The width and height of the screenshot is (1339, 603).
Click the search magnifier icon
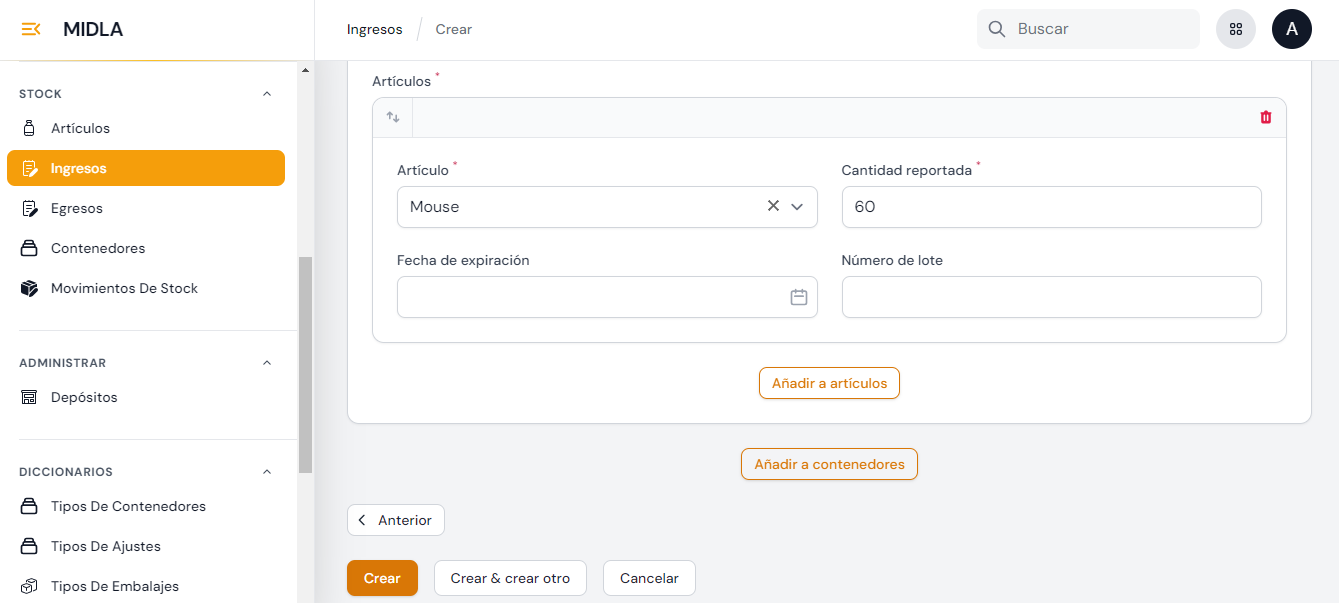pos(996,29)
